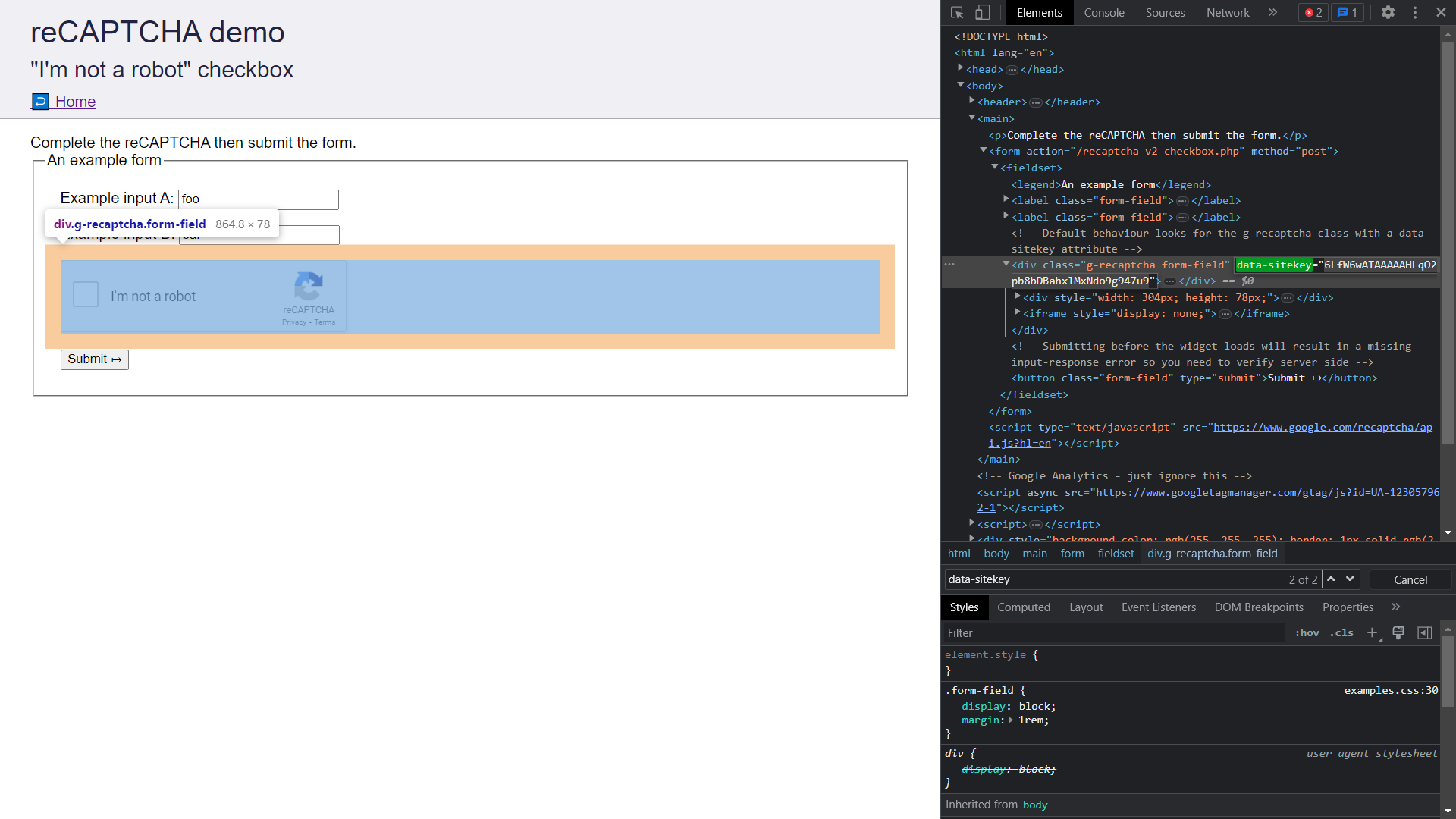Toggle computed styles sidebar icon
The image size is (1456, 819).
(x=1425, y=632)
